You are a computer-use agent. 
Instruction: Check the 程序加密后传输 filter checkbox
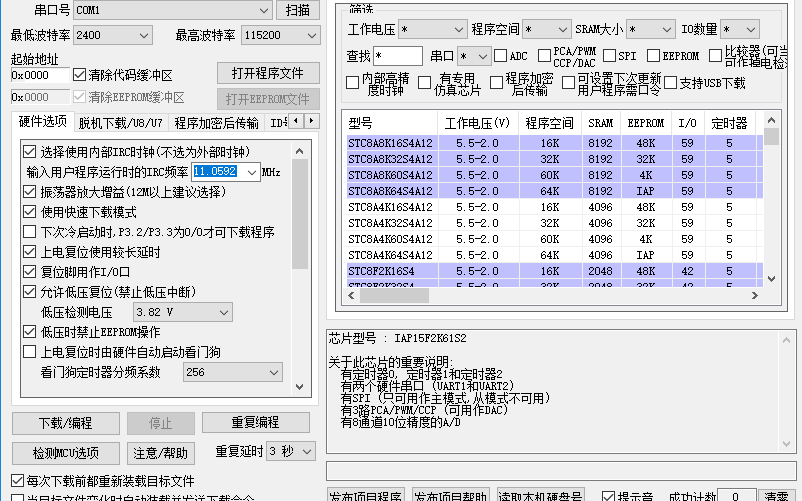(x=497, y=82)
